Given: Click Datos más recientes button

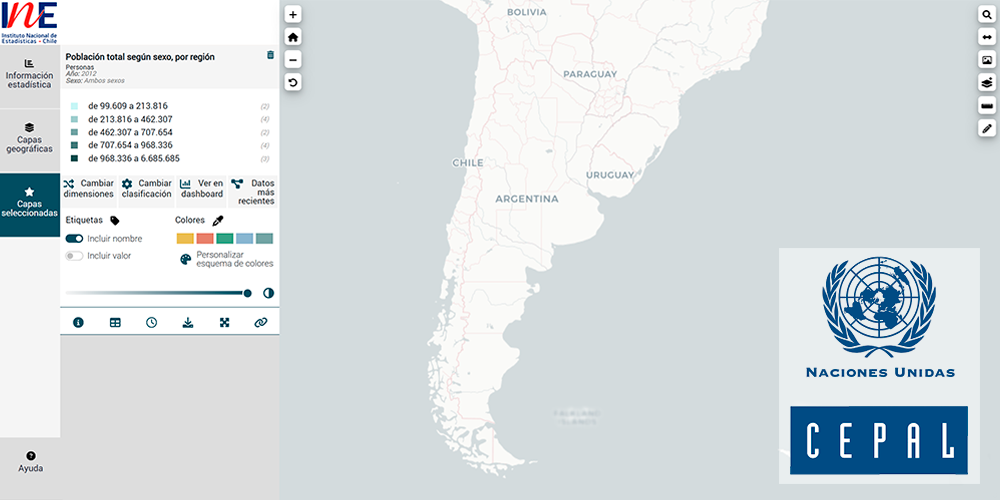Looking at the screenshot, I should coord(254,191).
